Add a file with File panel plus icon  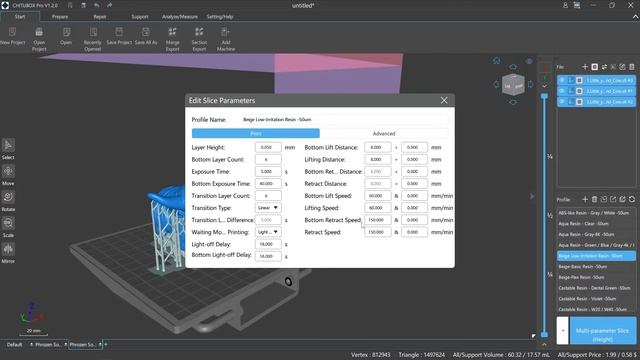pos(585,67)
